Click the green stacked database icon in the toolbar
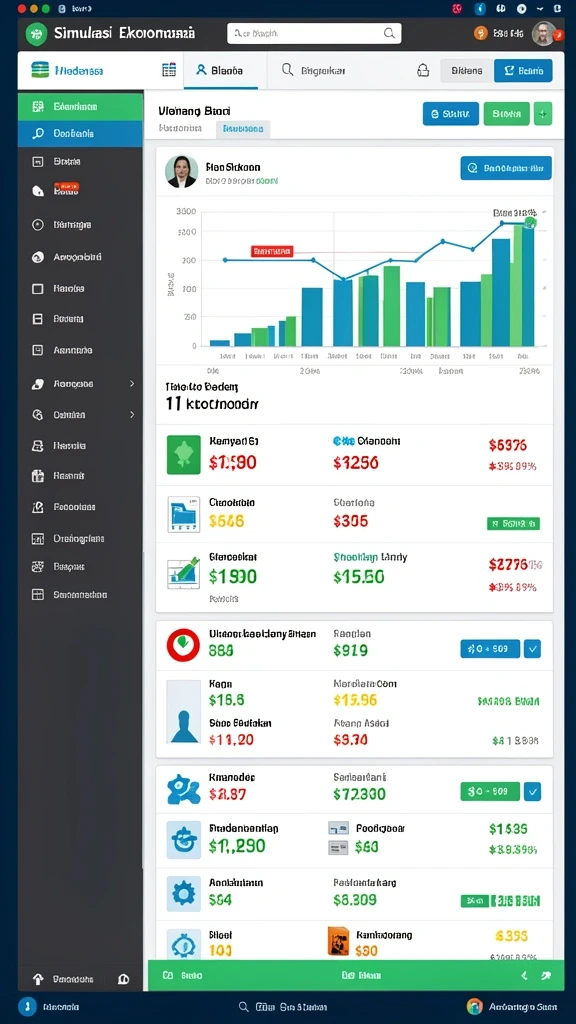Viewport: 576px width, 1024px height. [40, 70]
